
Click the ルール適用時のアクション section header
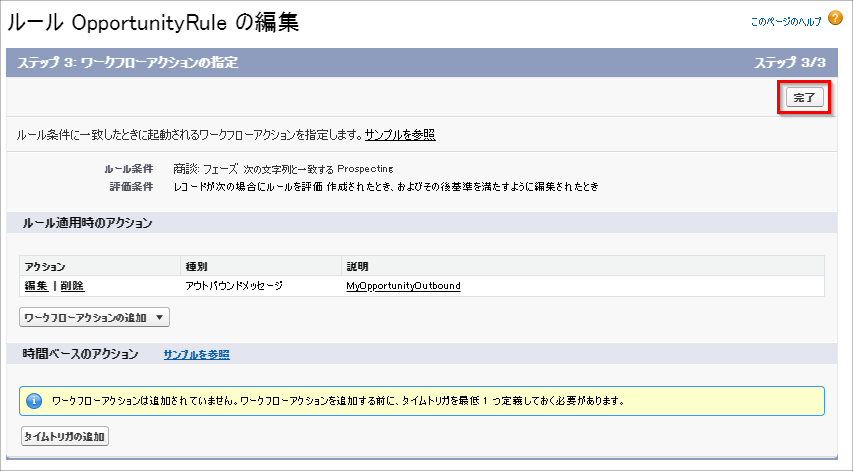[87, 223]
